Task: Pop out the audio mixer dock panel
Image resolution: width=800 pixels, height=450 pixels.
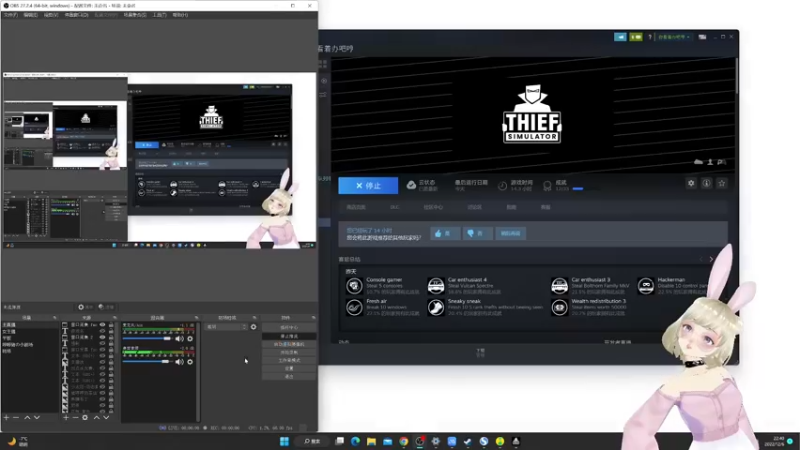Action: [x=196, y=318]
